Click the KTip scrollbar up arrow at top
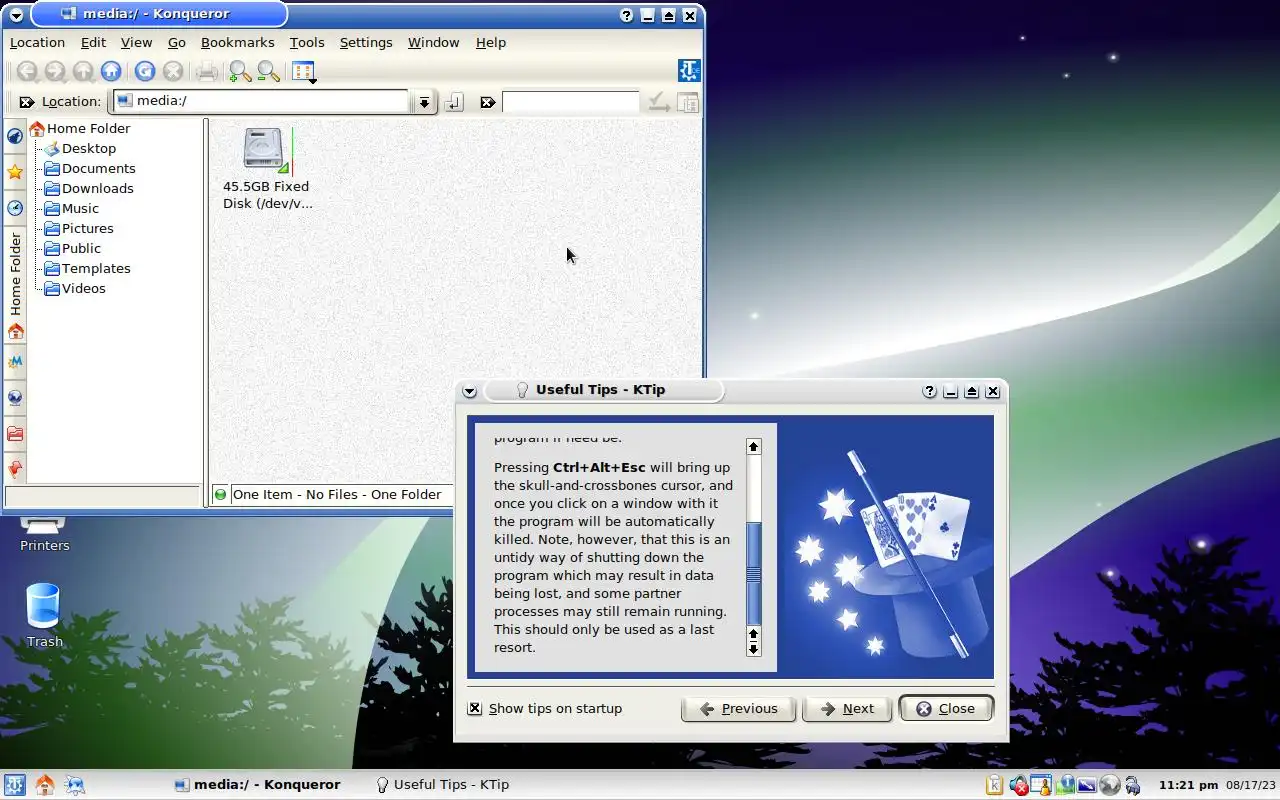Screen dimensions: 1280x800 click(x=754, y=446)
